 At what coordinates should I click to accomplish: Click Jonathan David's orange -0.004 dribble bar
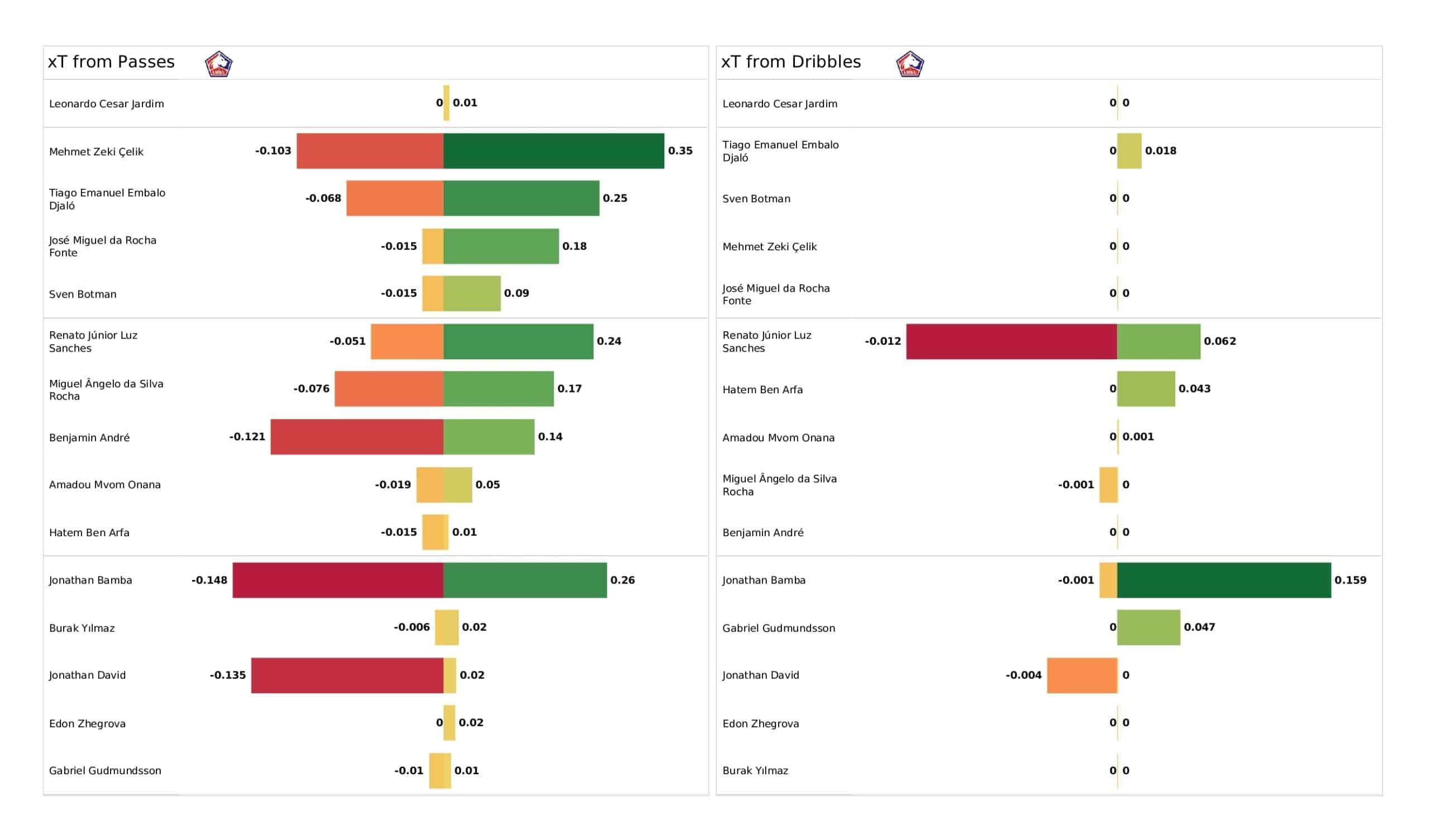tap(1082, 675)
